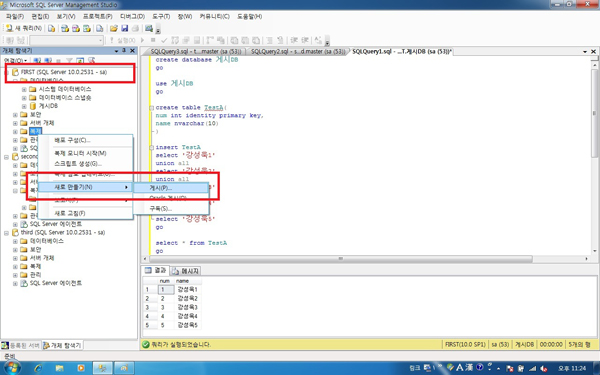Open the 도움말(H) menu
The height and width of the screenshot is (375, 600).
249,16
